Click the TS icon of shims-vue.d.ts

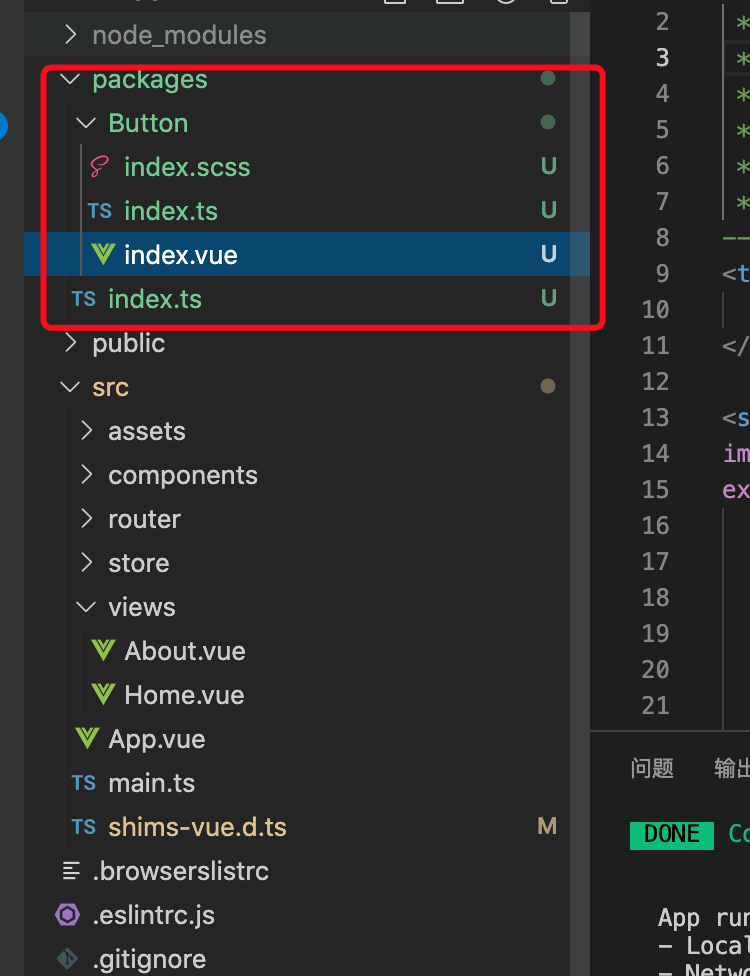click(83, 827)
